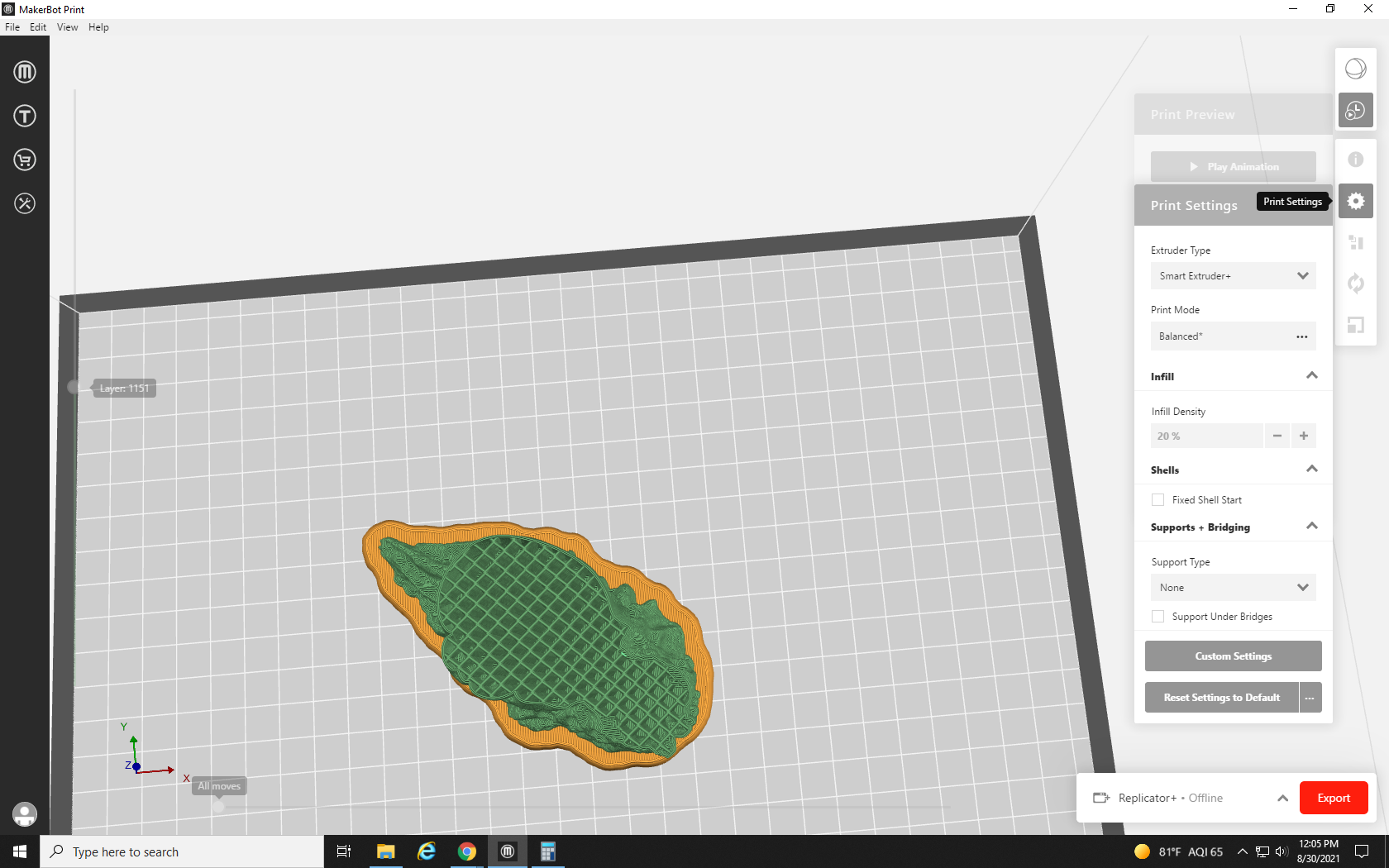
Task: Collapse the Supports + Bridging section
Action: (x=1312, y=527)
